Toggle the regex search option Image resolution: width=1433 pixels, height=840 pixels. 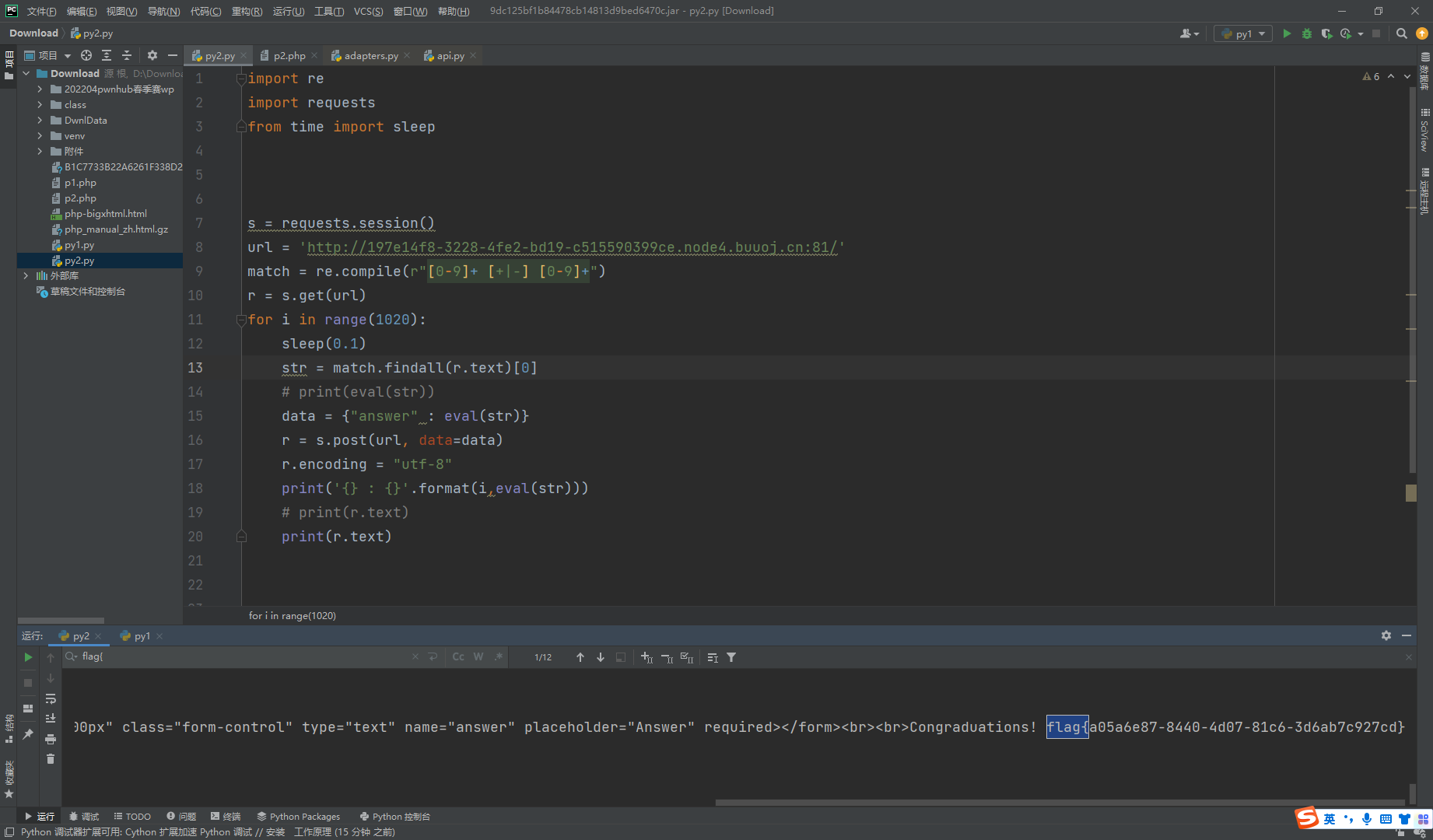[x=499, y=657]
